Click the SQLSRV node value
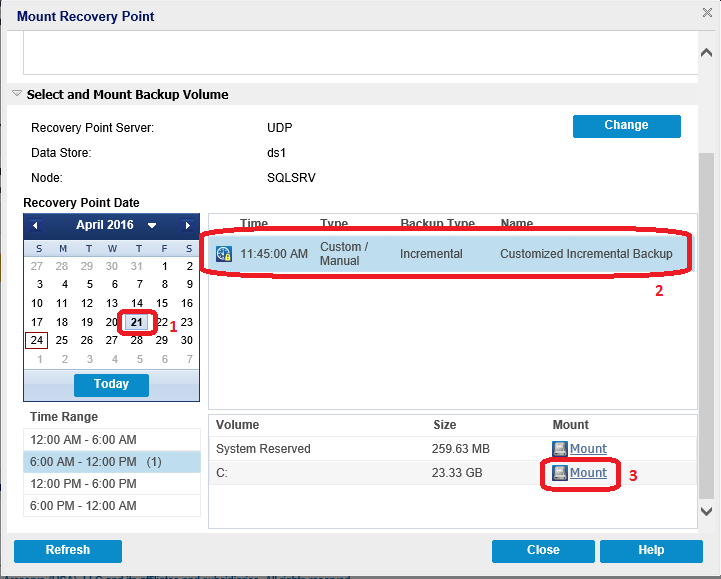This screenshot has width=721, height=579. click(292, 178)
